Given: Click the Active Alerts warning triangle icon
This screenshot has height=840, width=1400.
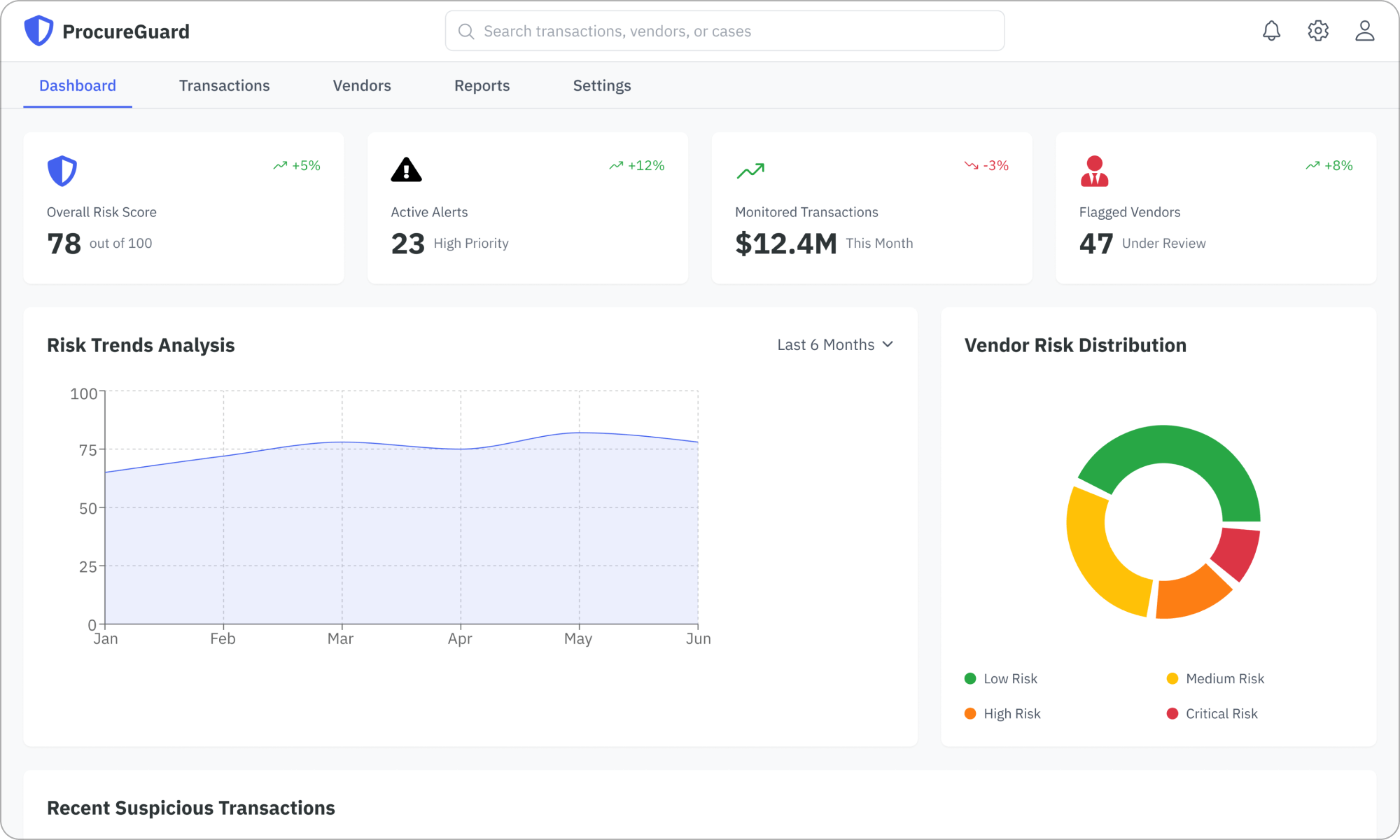Looking at the screenshot, I should click(407, 169).
